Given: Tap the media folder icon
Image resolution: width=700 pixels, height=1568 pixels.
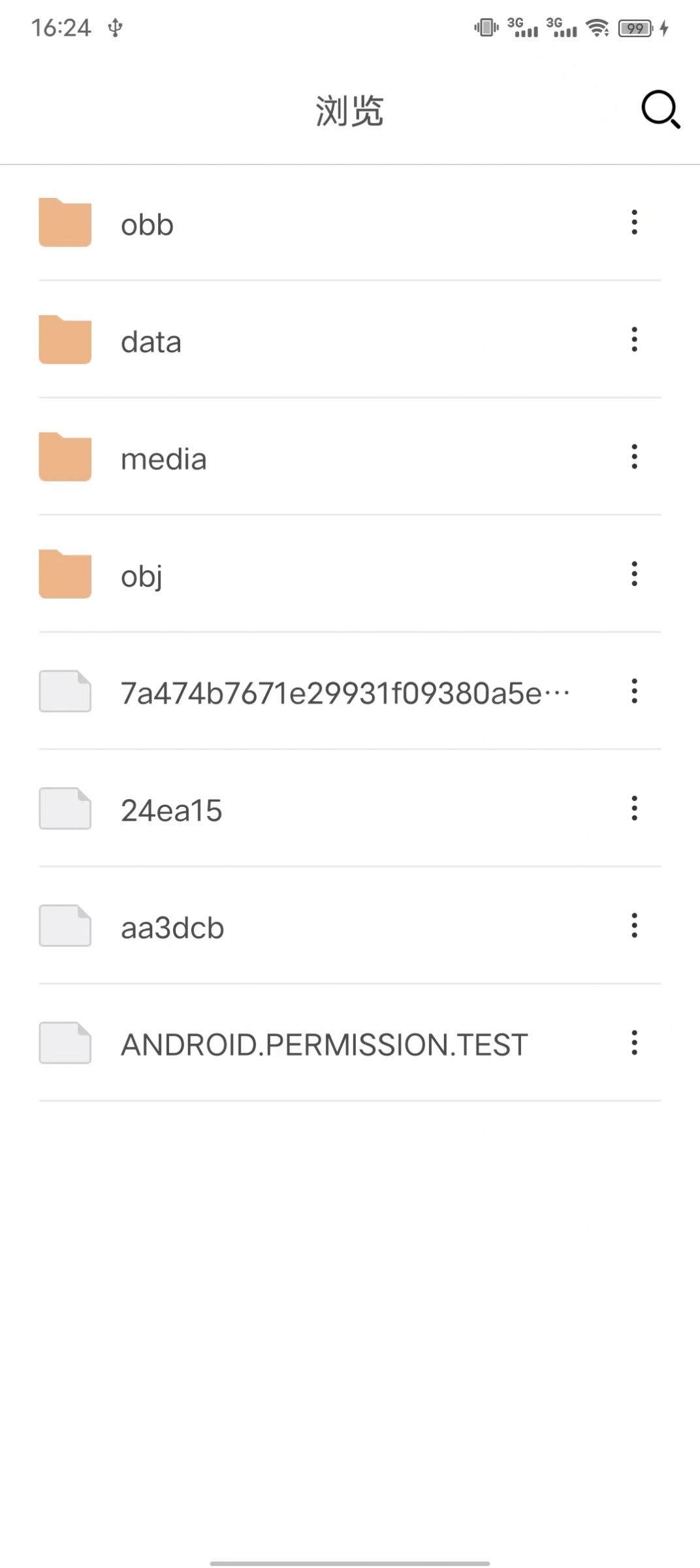Looking at the screenshot, I should click(65, 457).
